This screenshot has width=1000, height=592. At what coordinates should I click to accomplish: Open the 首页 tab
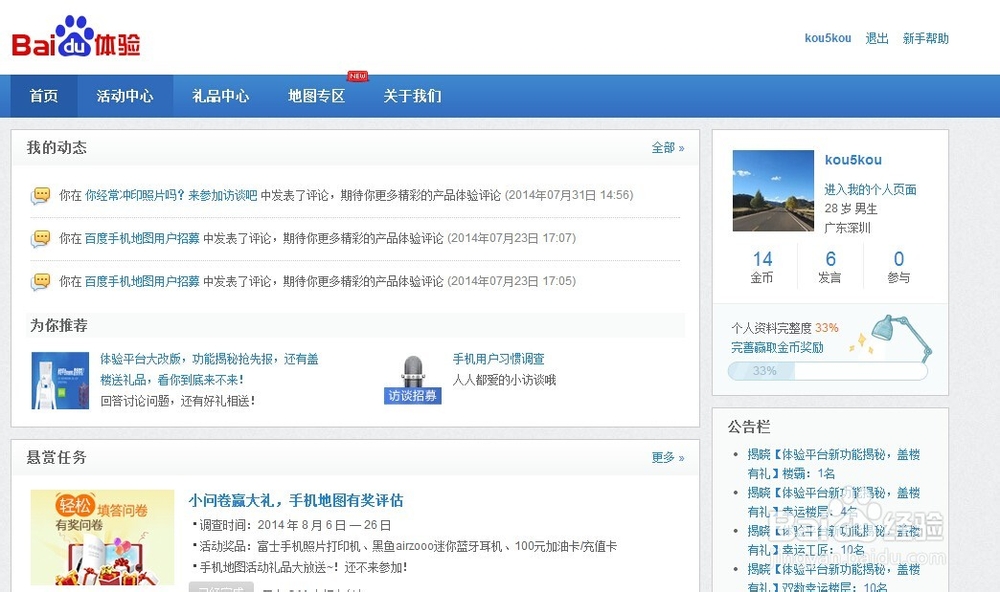(x=44, y=96)
